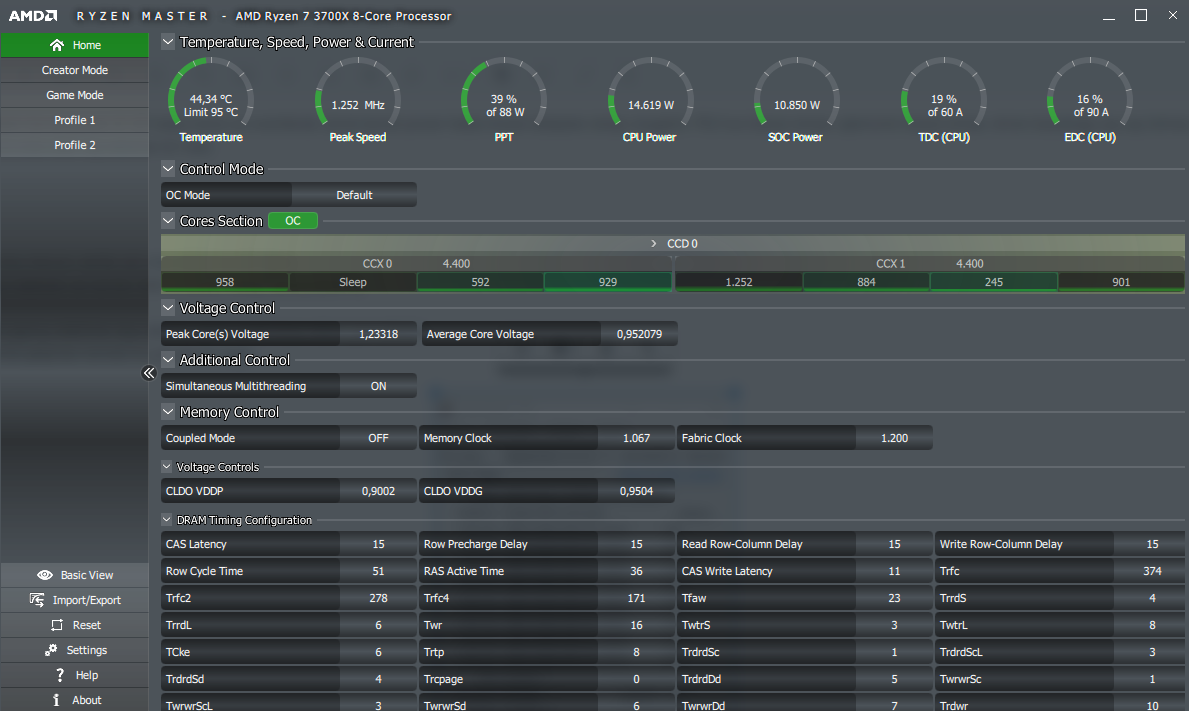Click the Reset button label
Viewport: 1189px width, 711px height.
coord(86,625)
